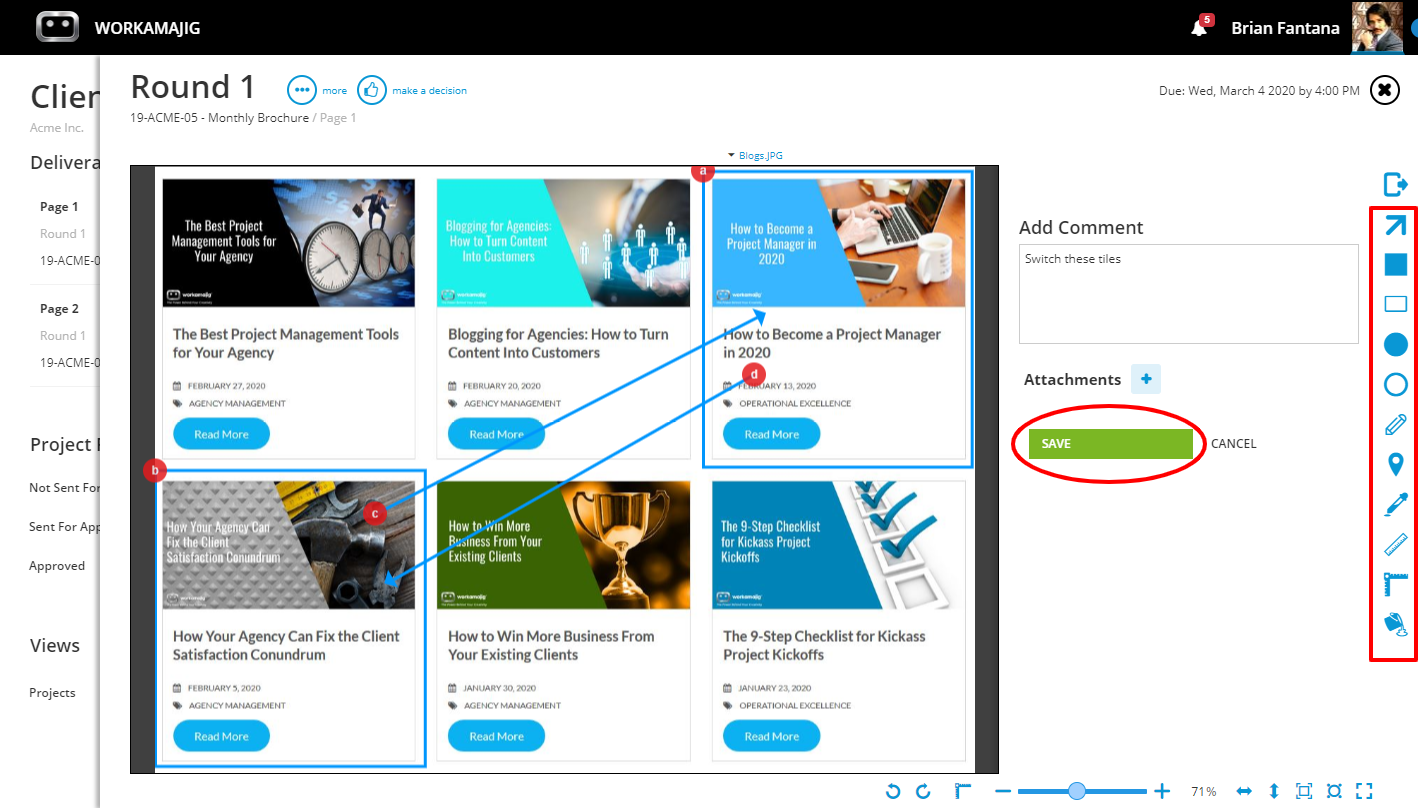Choose the location pin marker tool
This screenshot has height=808, width=1418.
(x=1395, y=465)
